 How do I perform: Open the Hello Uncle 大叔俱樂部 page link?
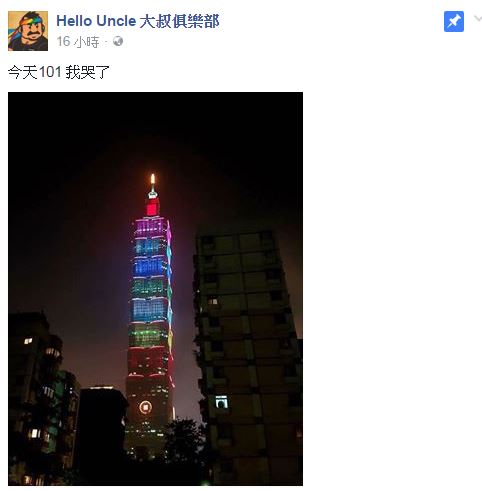click(138, 21)
